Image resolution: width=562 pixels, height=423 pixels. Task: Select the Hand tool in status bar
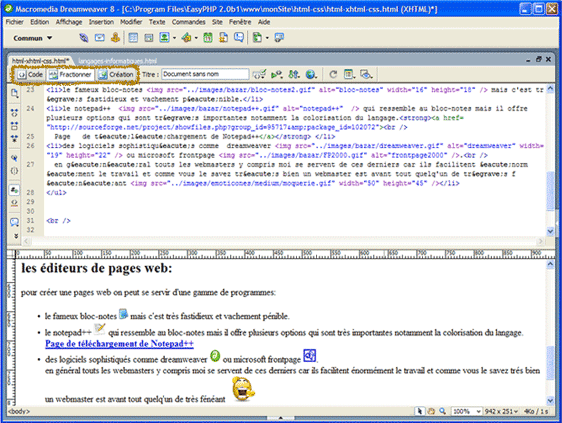point(431,411)
